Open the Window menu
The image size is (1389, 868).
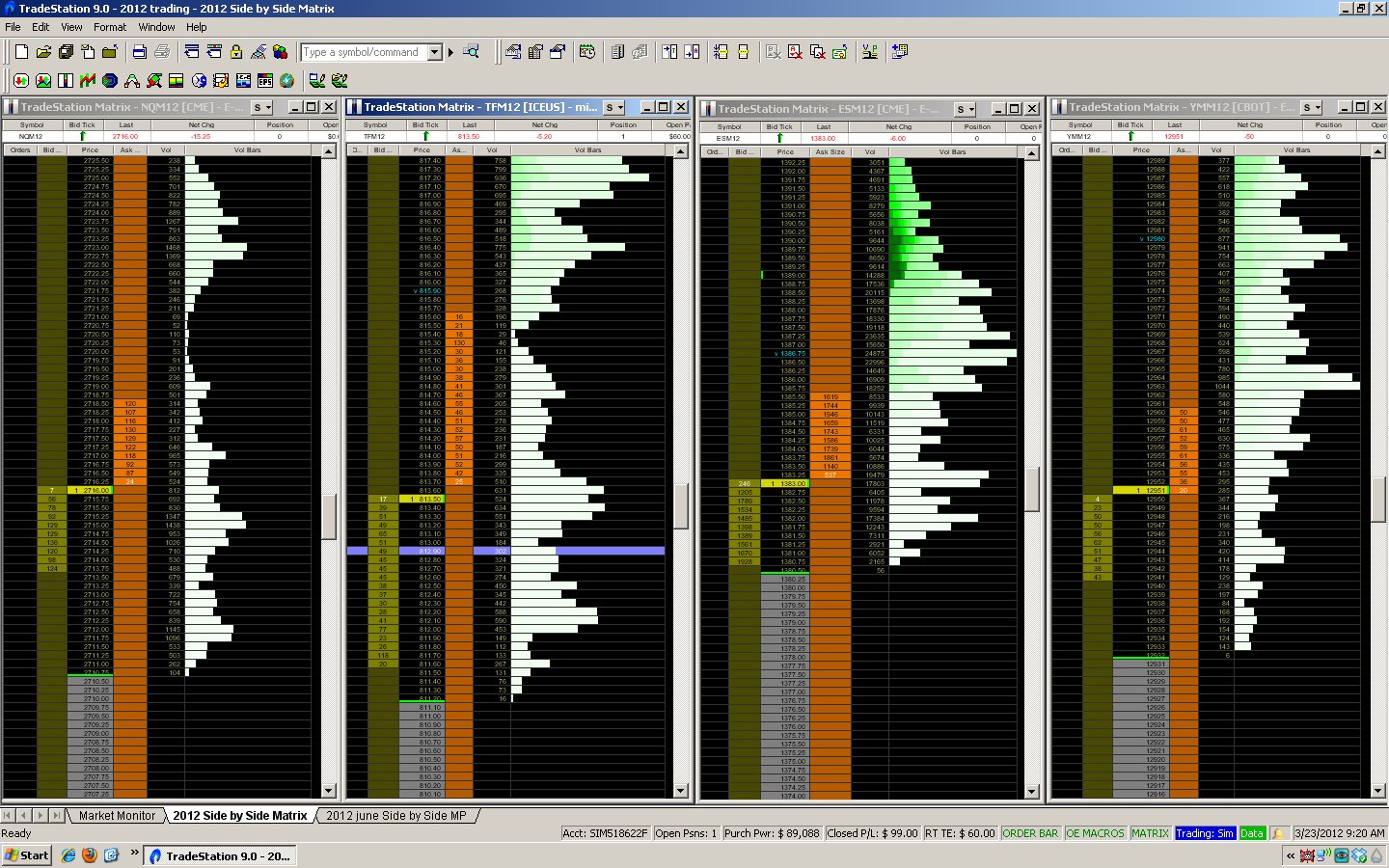tap(156, 27)
